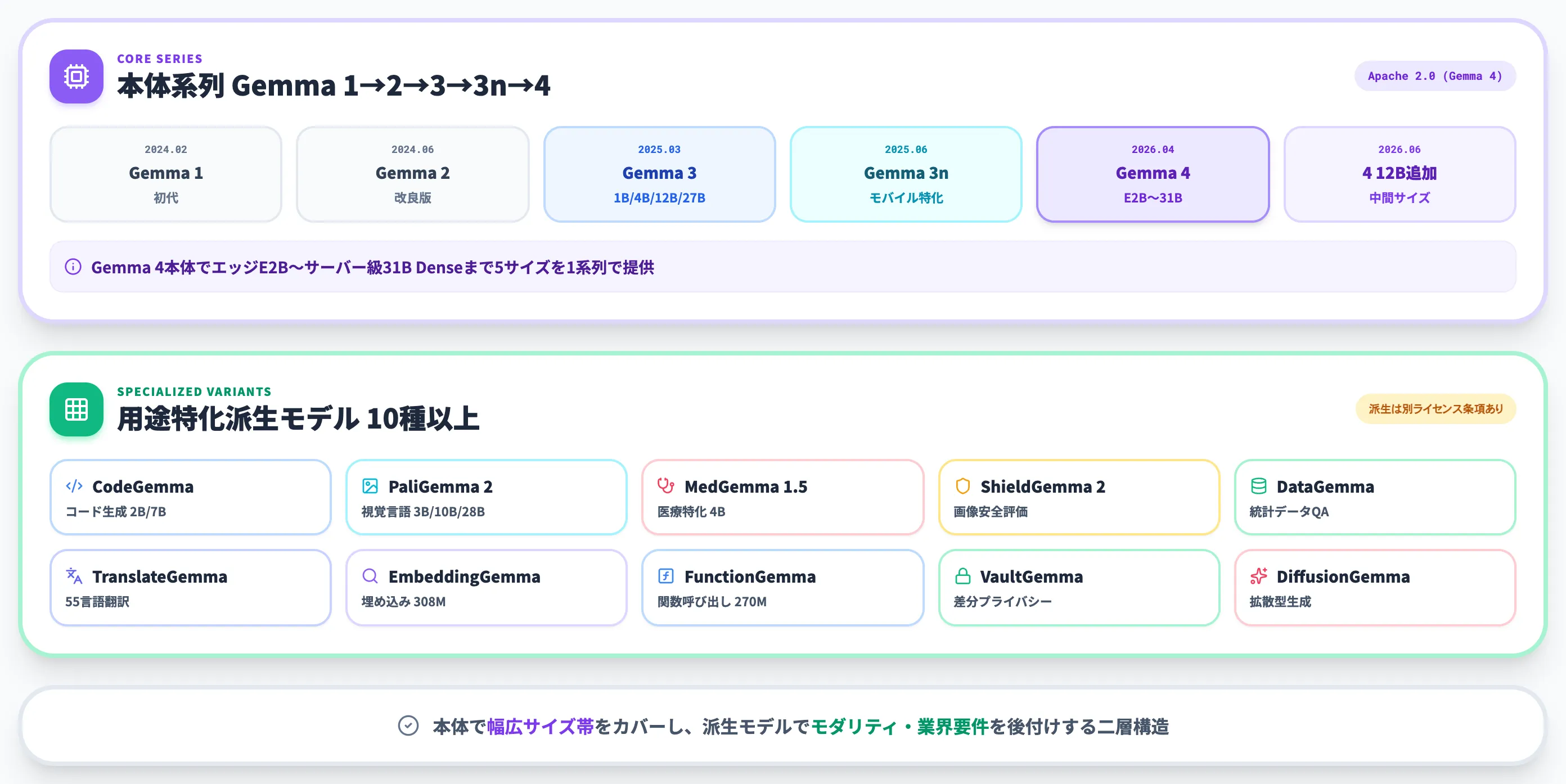Click the TranslateGemma title text
The height and width of the screenshot is (784, 1566).
(160, 577)
